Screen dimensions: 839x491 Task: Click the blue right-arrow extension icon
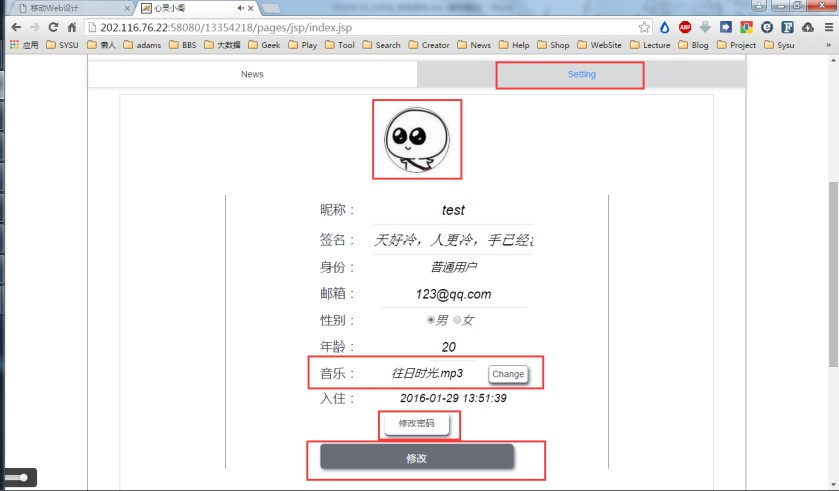[726, 27]
